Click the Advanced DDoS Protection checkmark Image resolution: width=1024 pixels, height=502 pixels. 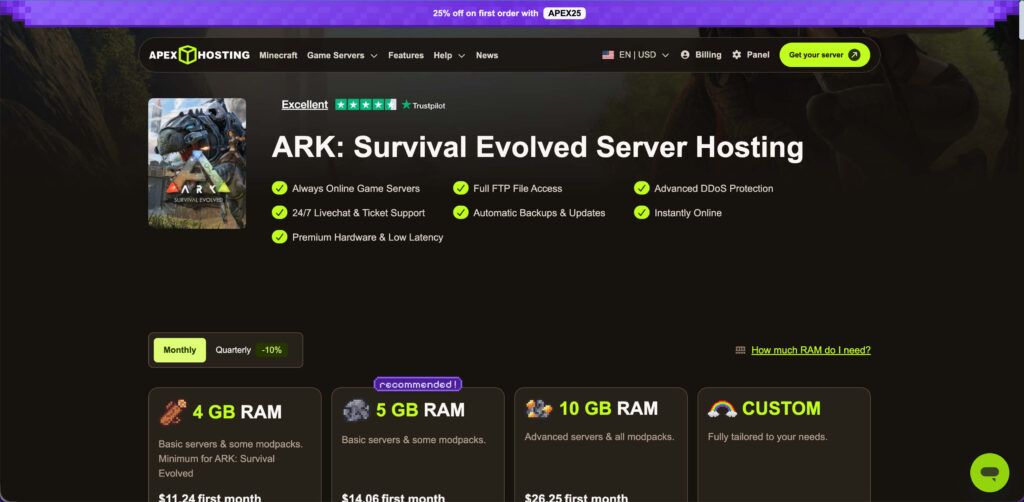point(642,188)
